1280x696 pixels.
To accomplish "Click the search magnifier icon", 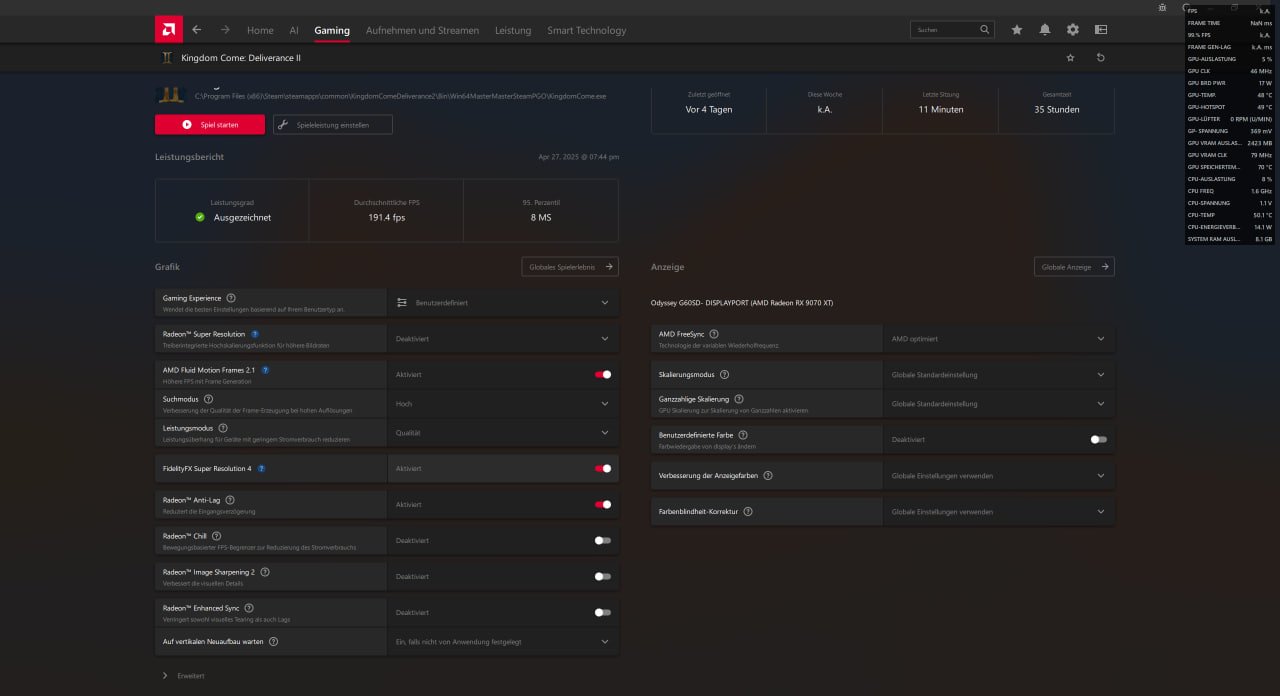I will point(985,30).
